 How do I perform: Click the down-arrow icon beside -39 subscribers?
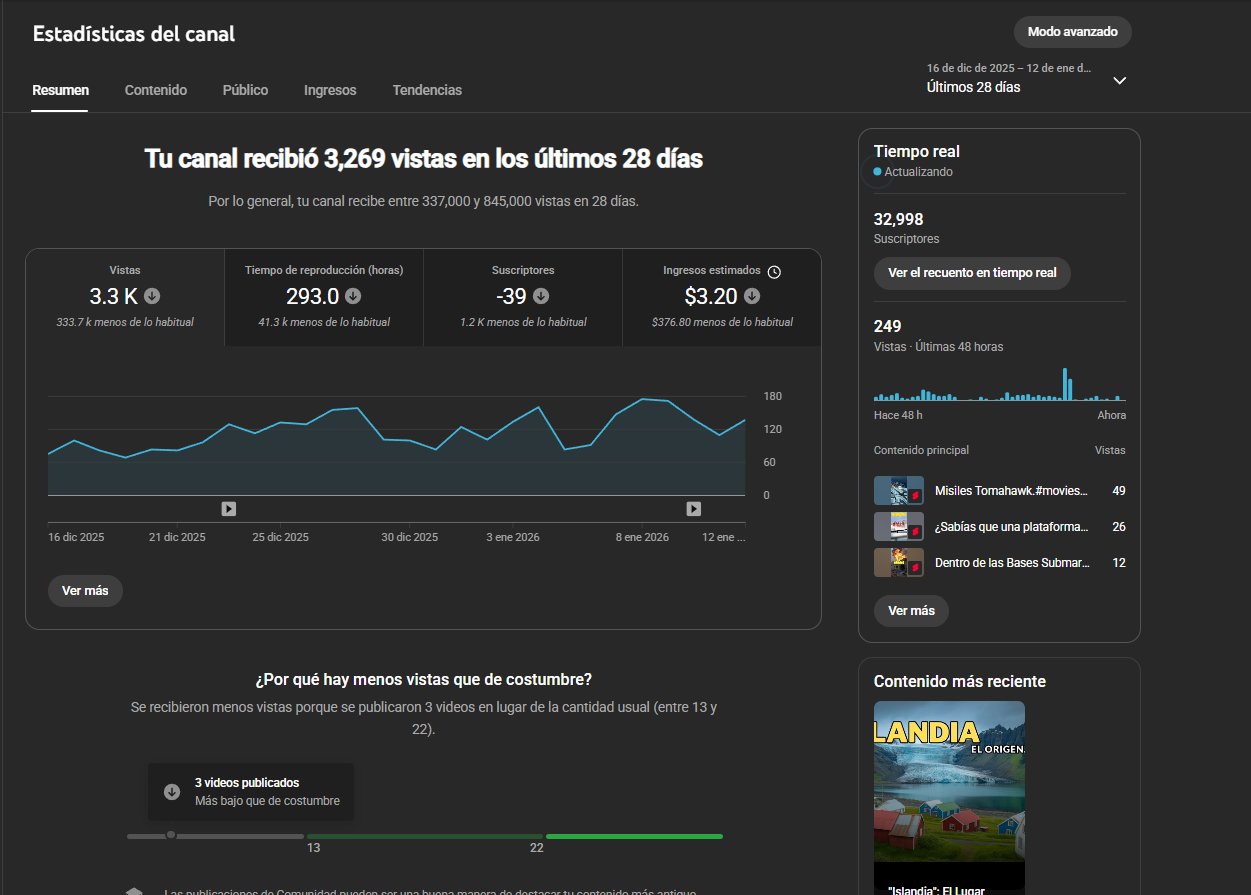541,296
